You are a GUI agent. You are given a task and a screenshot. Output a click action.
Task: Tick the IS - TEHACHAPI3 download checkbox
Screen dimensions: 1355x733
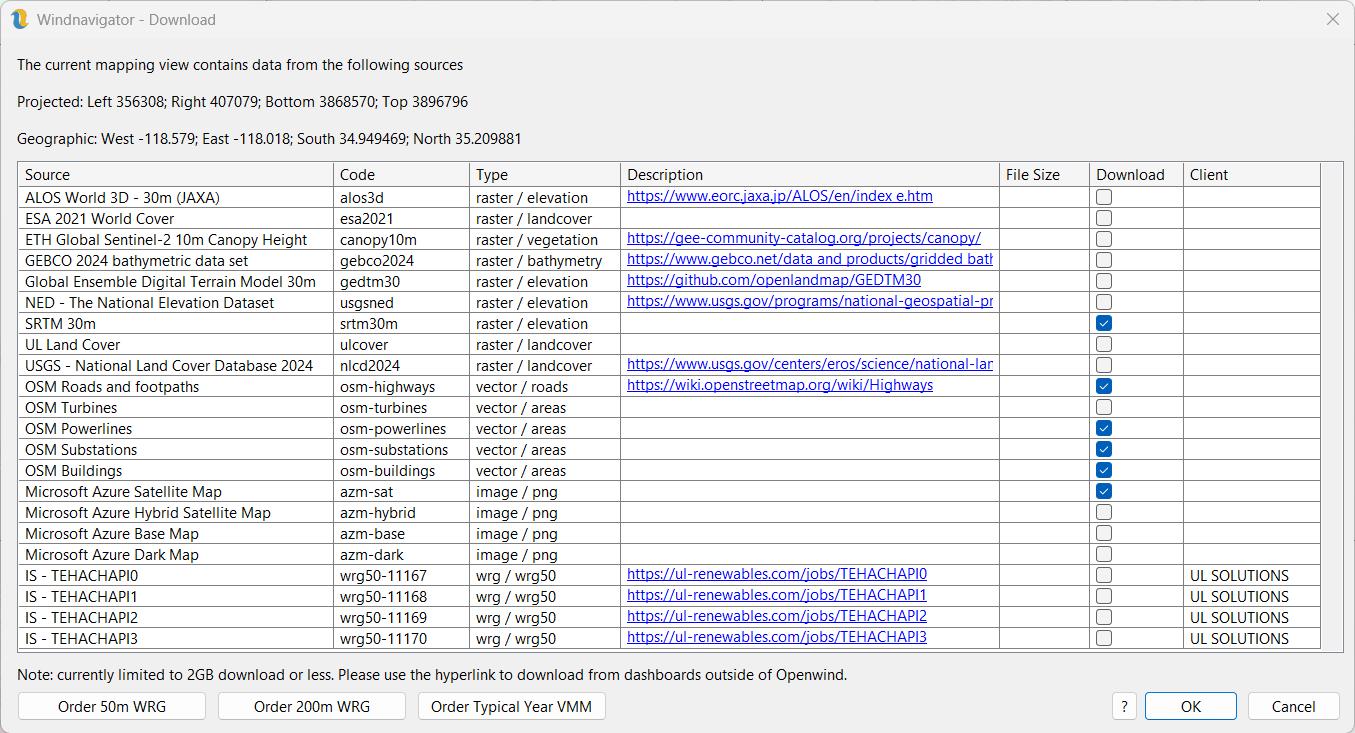click(x=1104, y=638)
